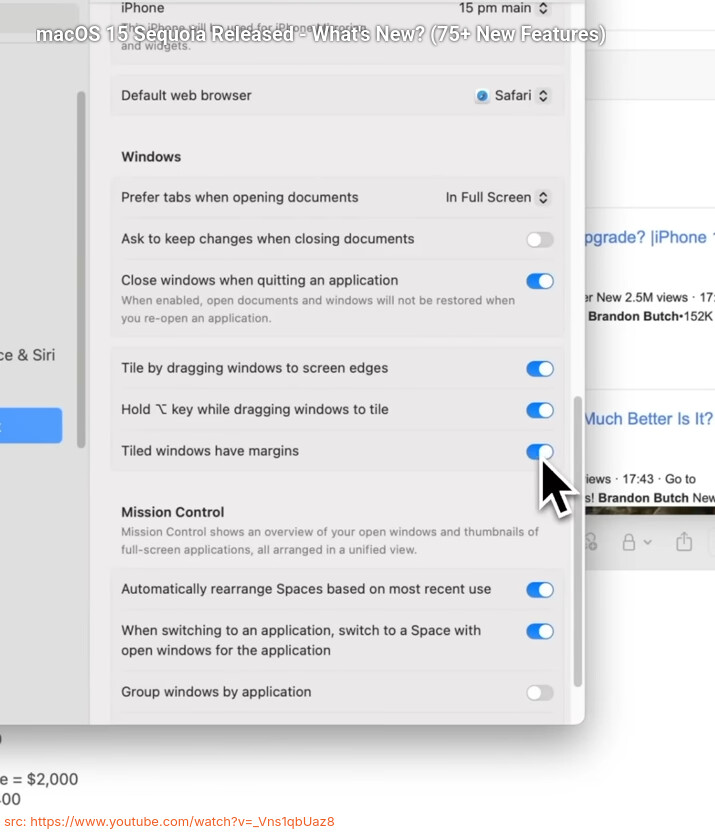
Task: Click the Safari compass icon
Action: pos(483,96)
